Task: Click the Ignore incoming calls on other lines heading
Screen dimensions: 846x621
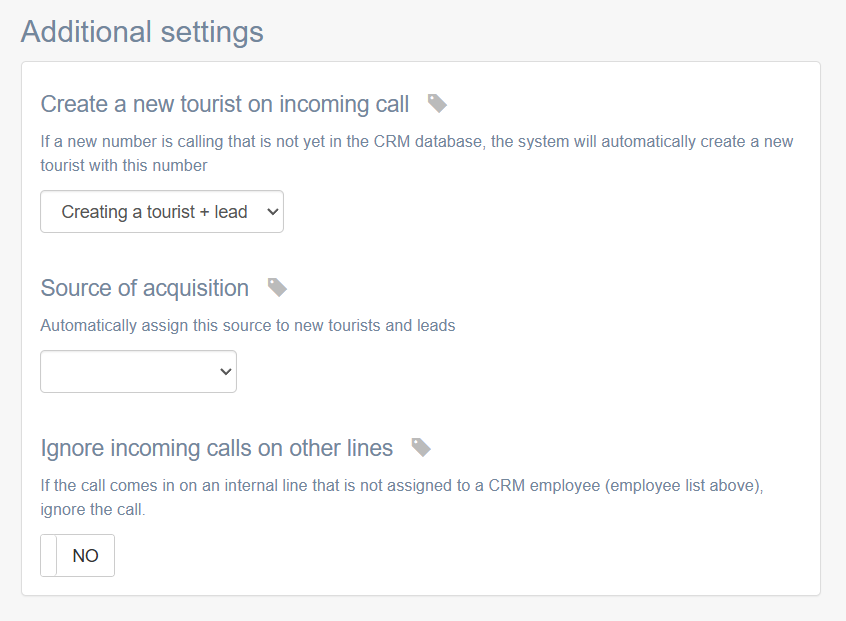Action: pos(217,448)
